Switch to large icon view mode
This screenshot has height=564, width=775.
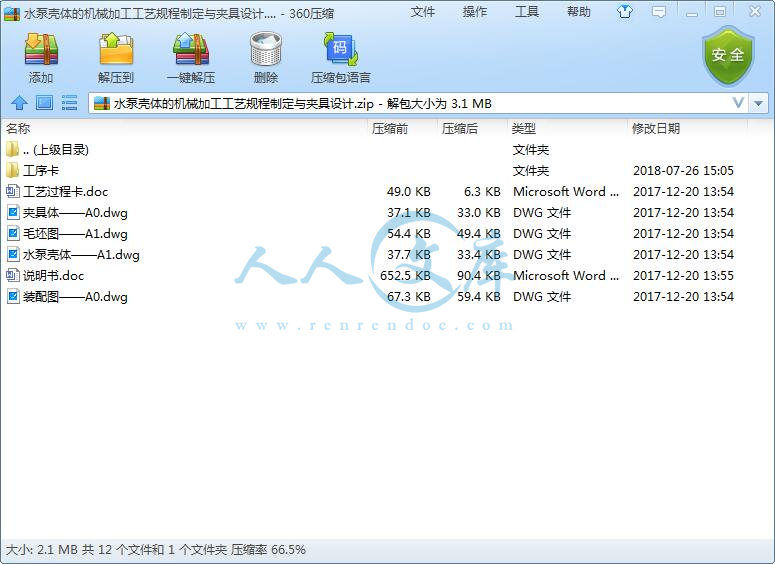44,103
